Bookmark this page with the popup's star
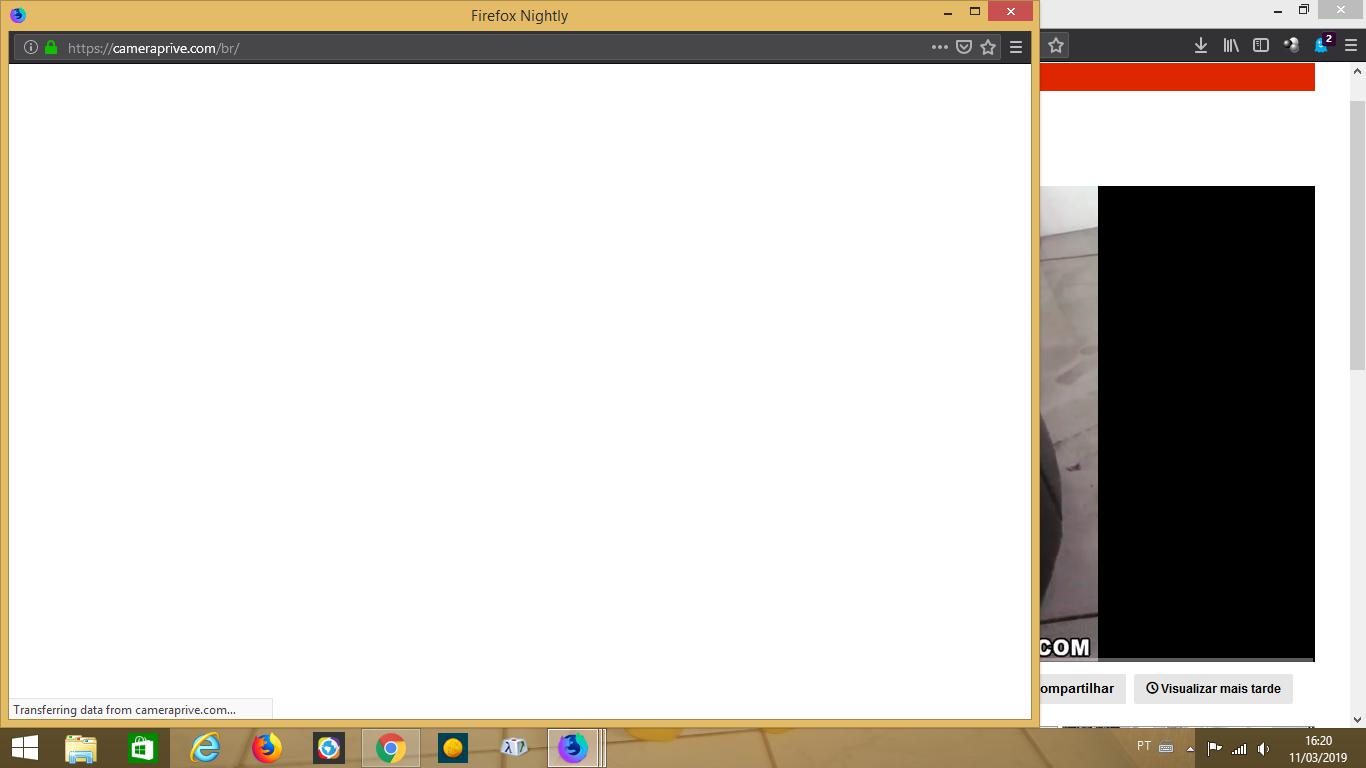The image size is (1366, 768). [x=988, y=47]
